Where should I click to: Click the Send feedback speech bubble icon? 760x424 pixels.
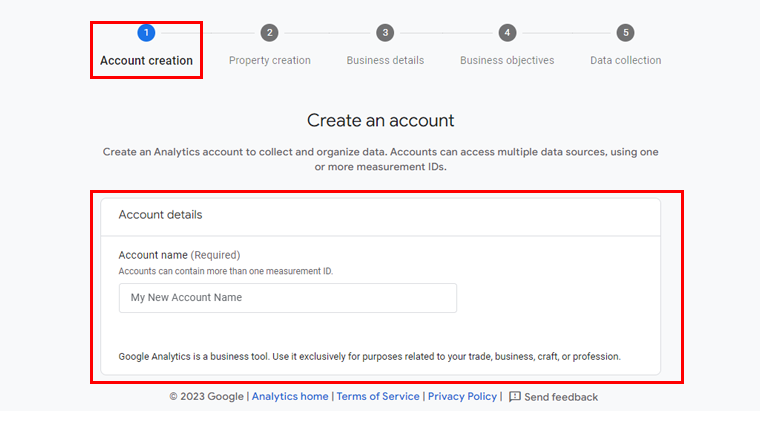click(x=515, y=397)
